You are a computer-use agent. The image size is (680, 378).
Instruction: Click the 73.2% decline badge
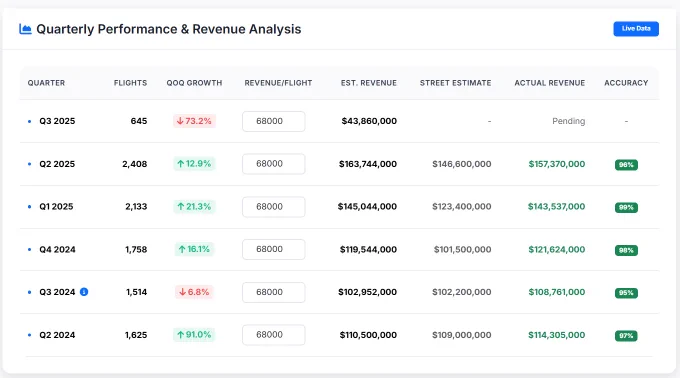tap(194, 121)
